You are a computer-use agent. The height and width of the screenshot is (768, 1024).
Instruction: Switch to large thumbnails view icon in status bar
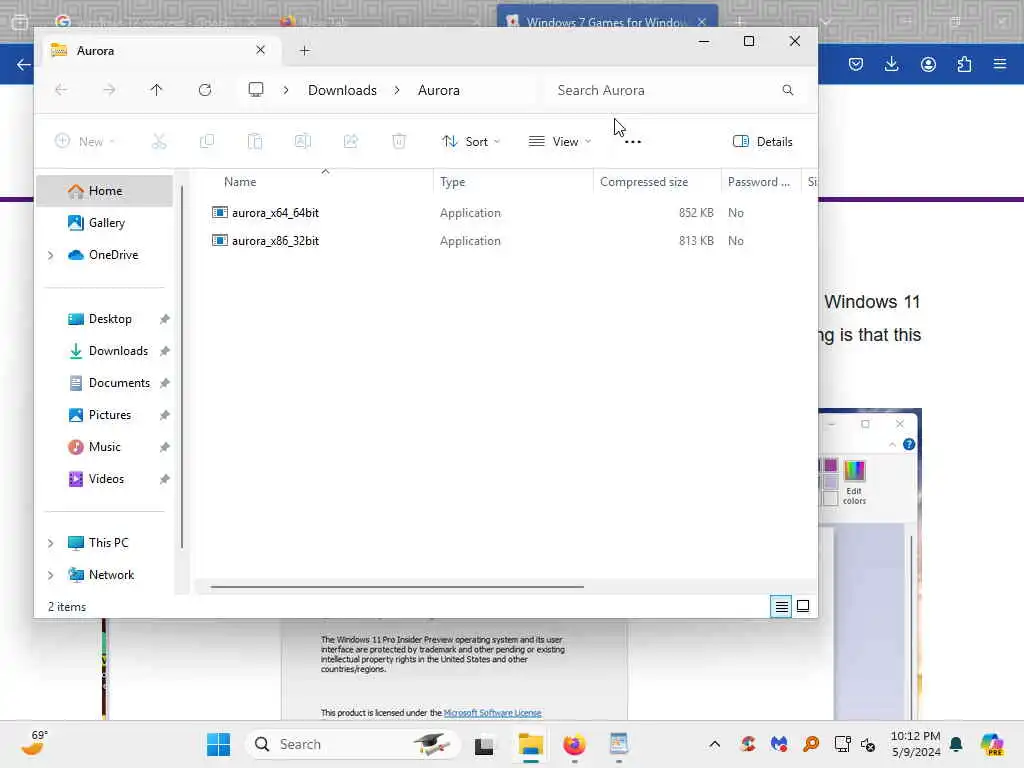point(803,607)
